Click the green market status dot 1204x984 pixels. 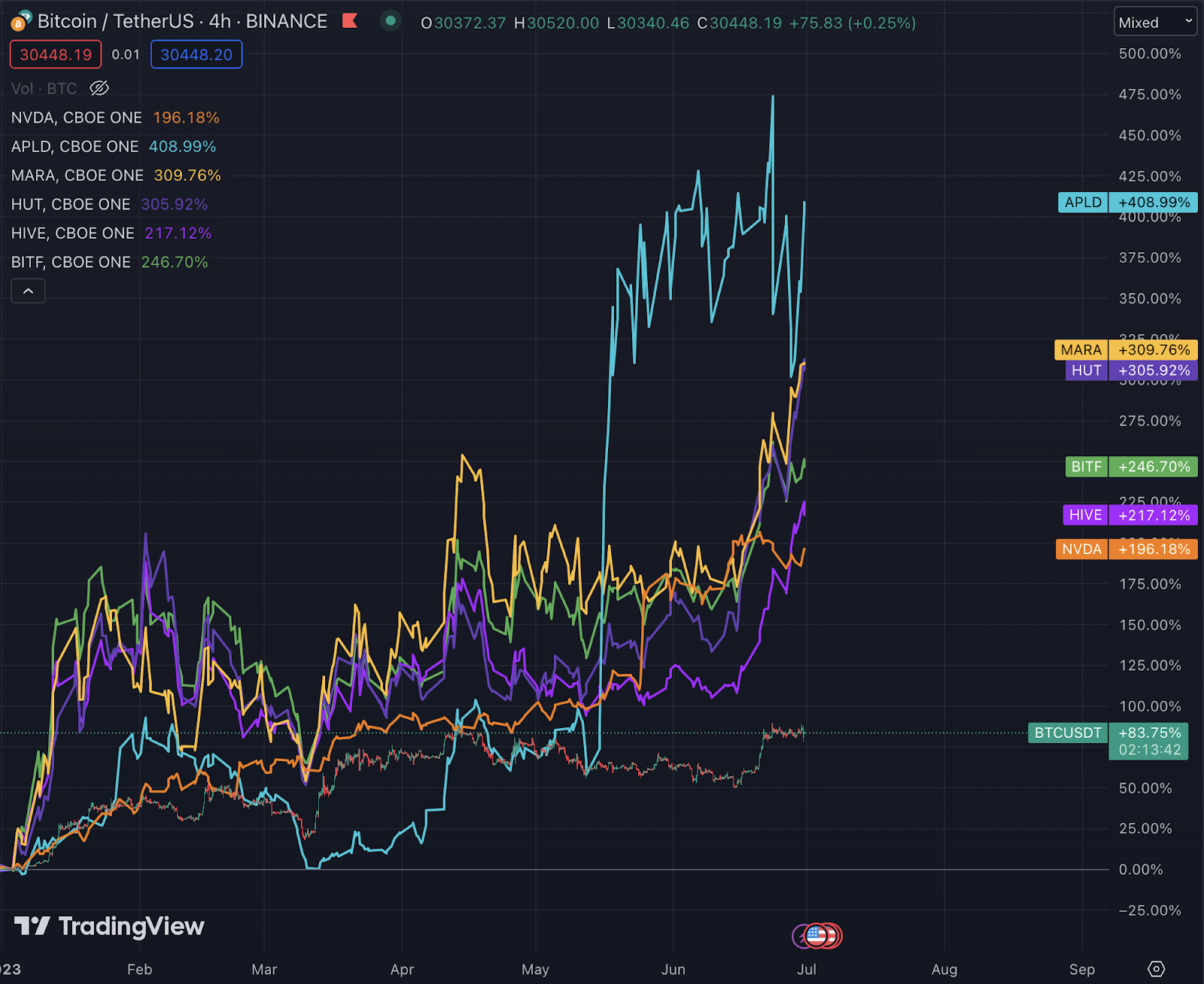390,21
